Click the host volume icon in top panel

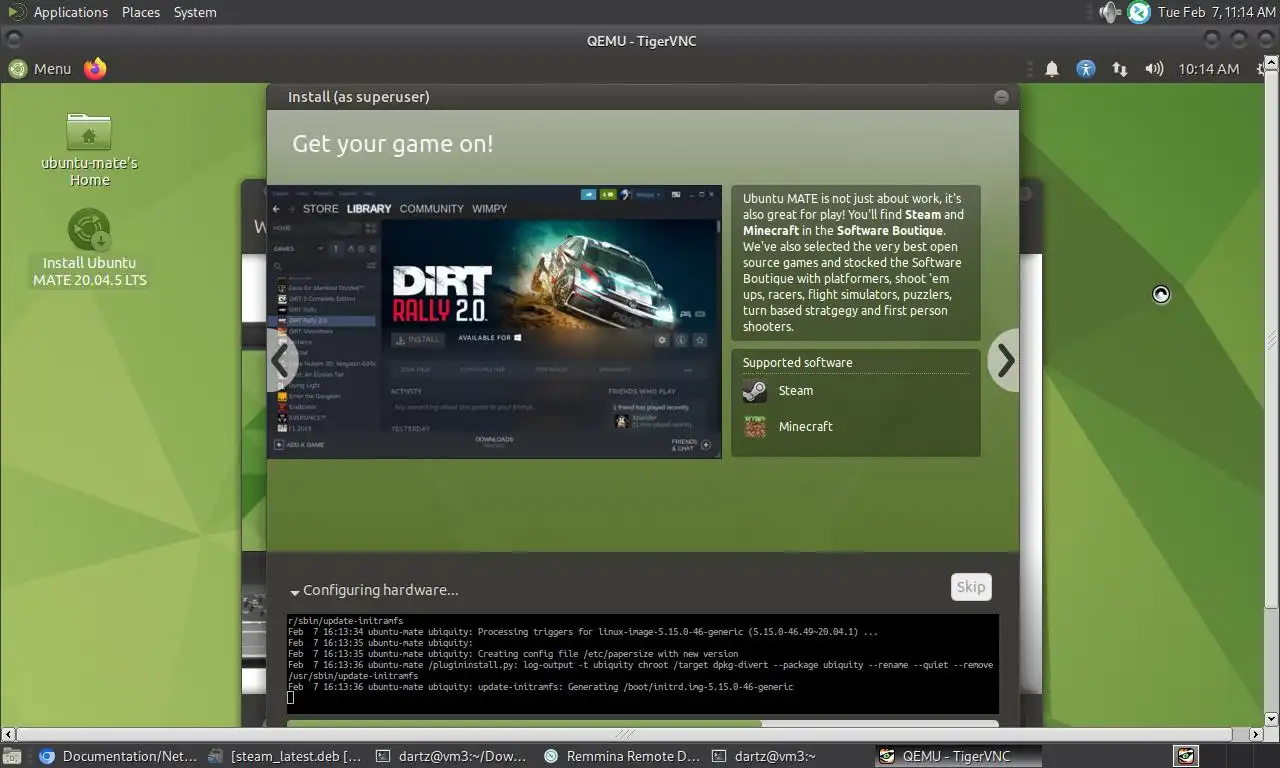click(1110, 12)
